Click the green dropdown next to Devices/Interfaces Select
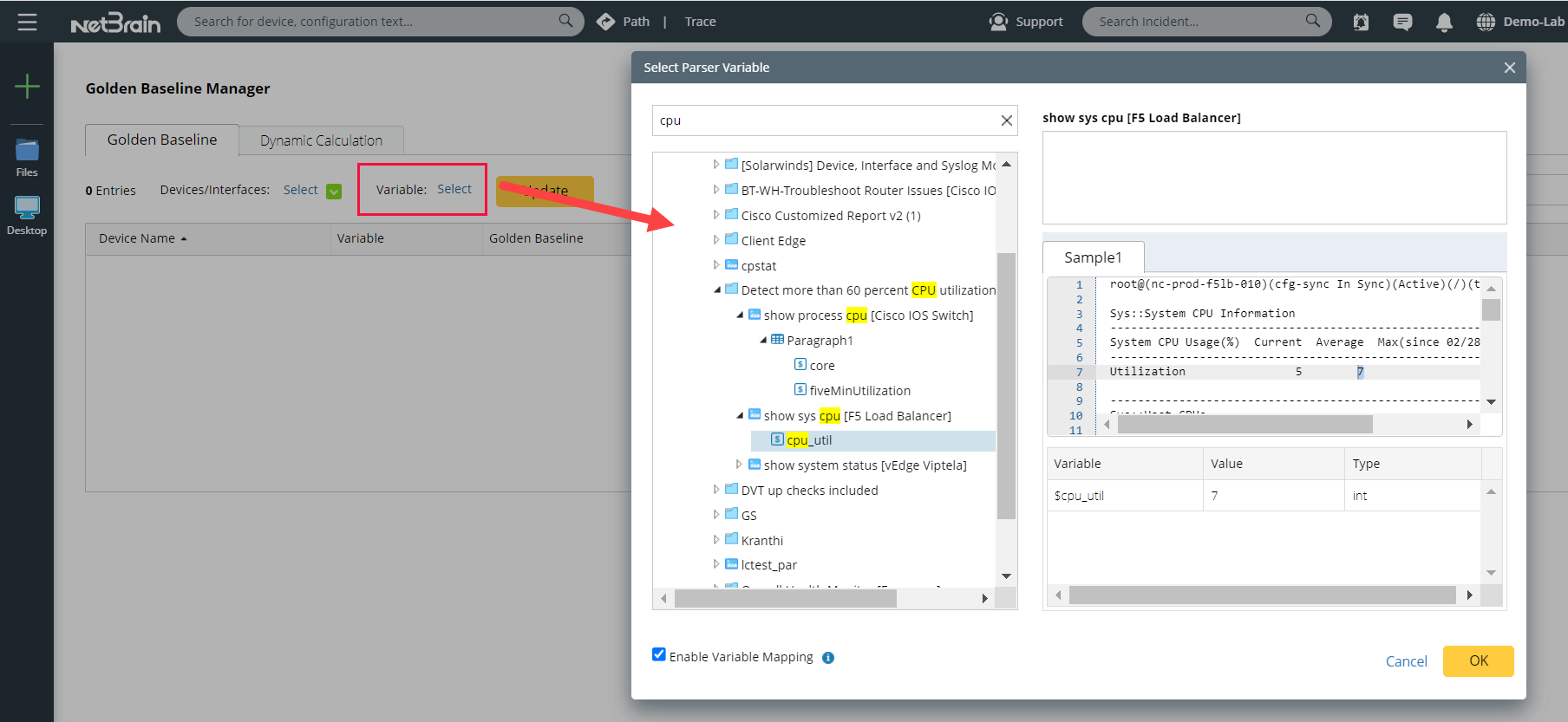This screenshot has width=1568, height=722. (x=334, y=192)
